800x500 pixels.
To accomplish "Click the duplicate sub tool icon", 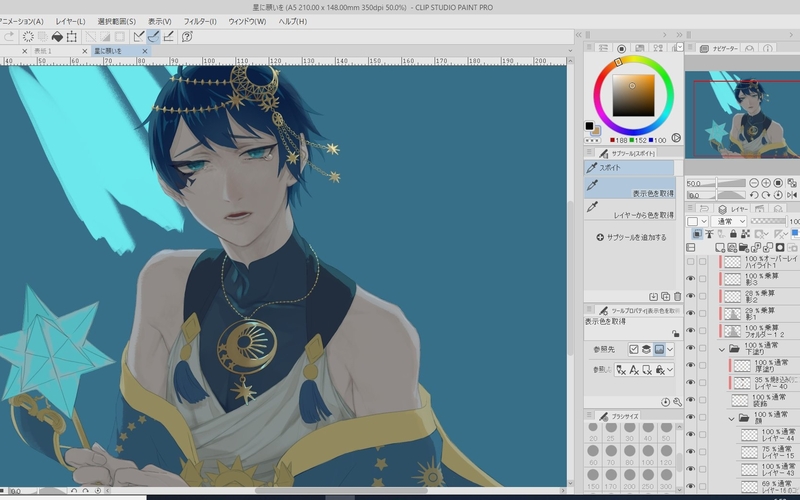I will tap(665, 296).
